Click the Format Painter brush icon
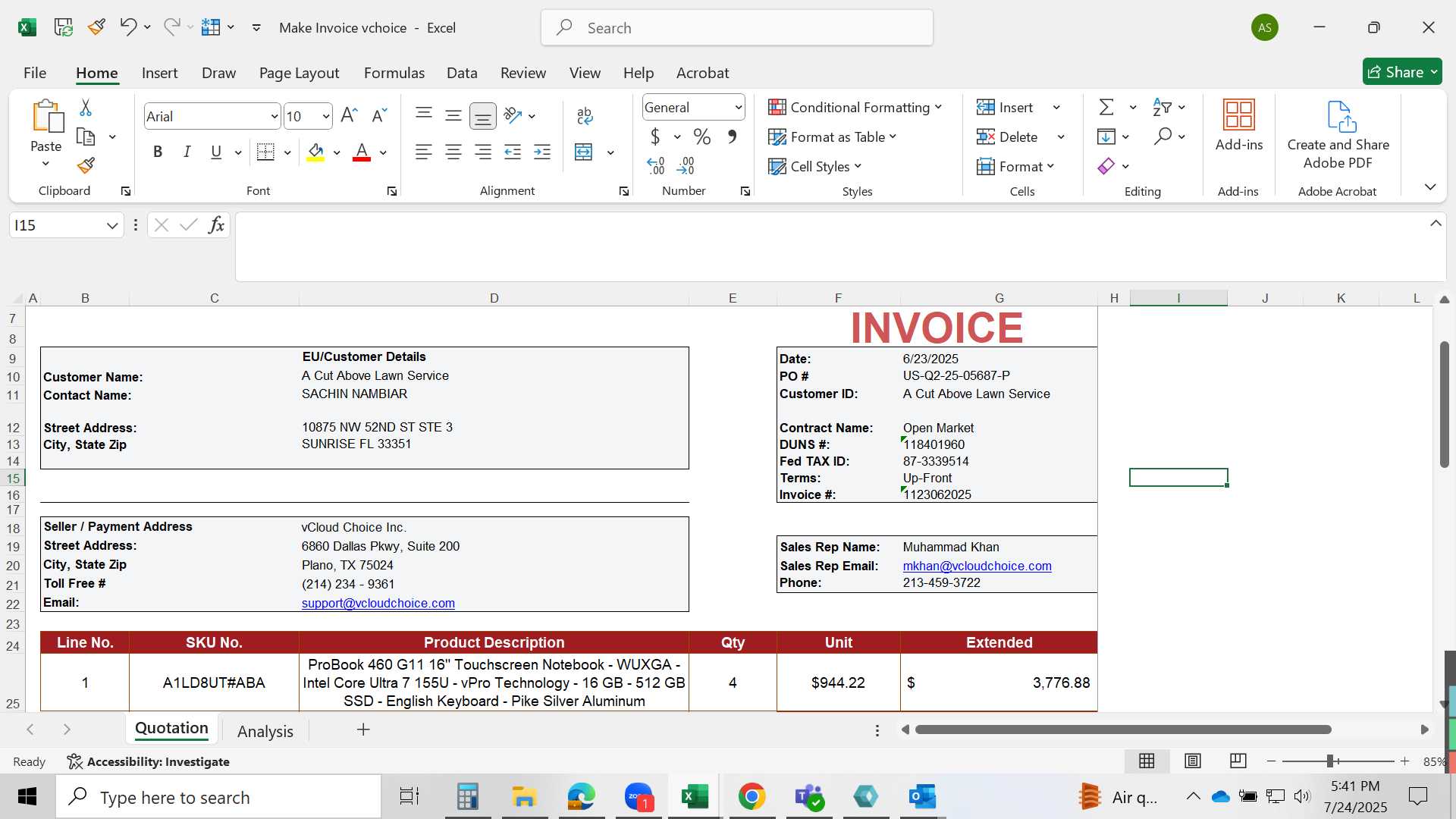The height and width of the screenshot is (819, 1456). coord(86,165)
